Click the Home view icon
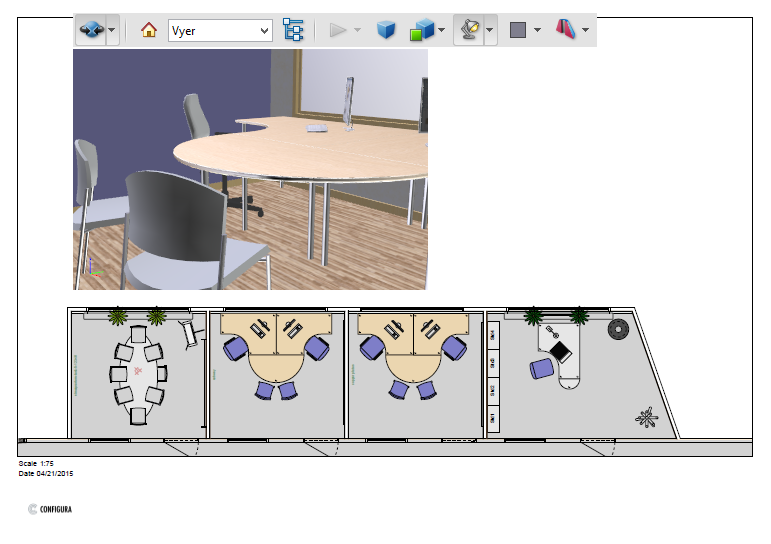The height and width of the screenshot is (544, 771). click(x=149, y=30)
